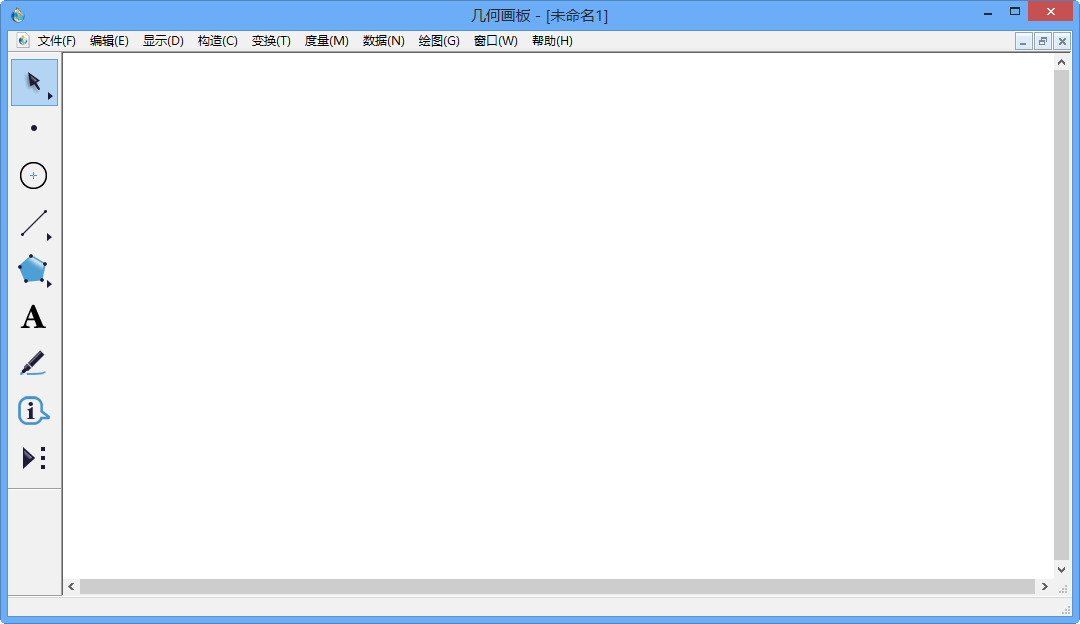Click the vertical scrollbar down arrow
This screenshot has height=624, width=1080.
1062,569
